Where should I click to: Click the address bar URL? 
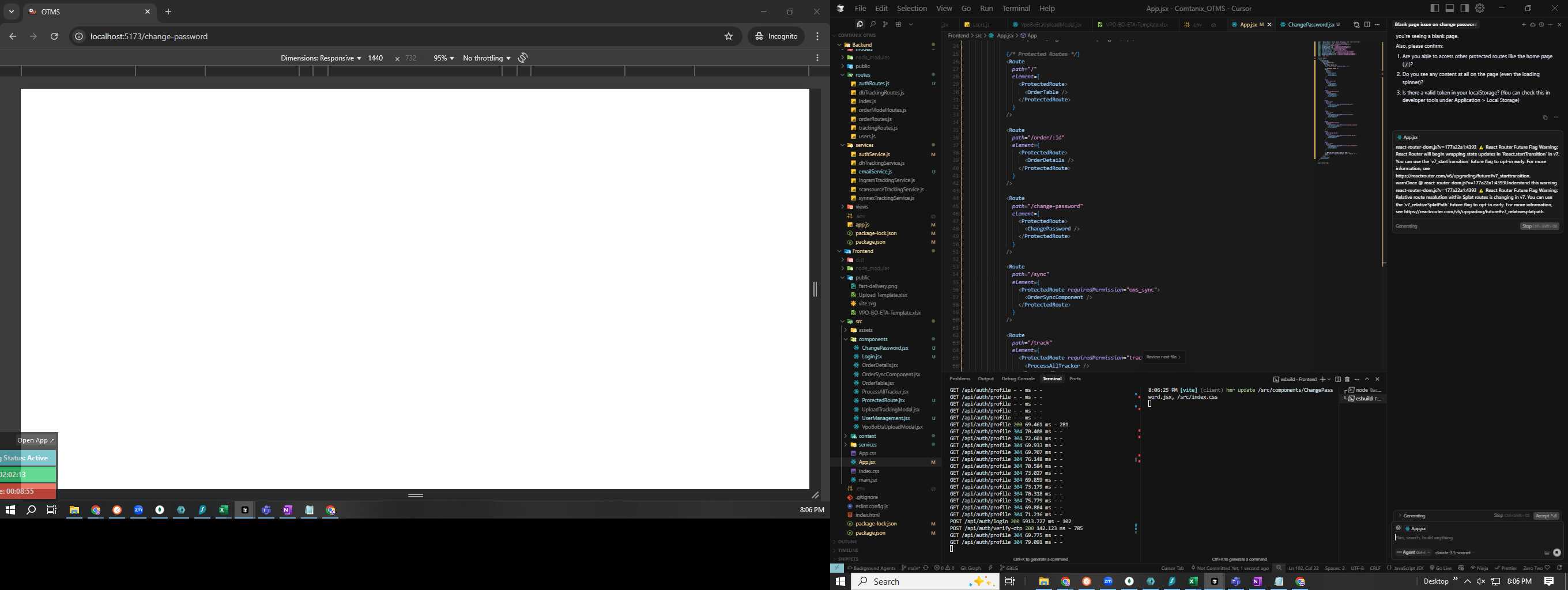click(x=149, y=36)
